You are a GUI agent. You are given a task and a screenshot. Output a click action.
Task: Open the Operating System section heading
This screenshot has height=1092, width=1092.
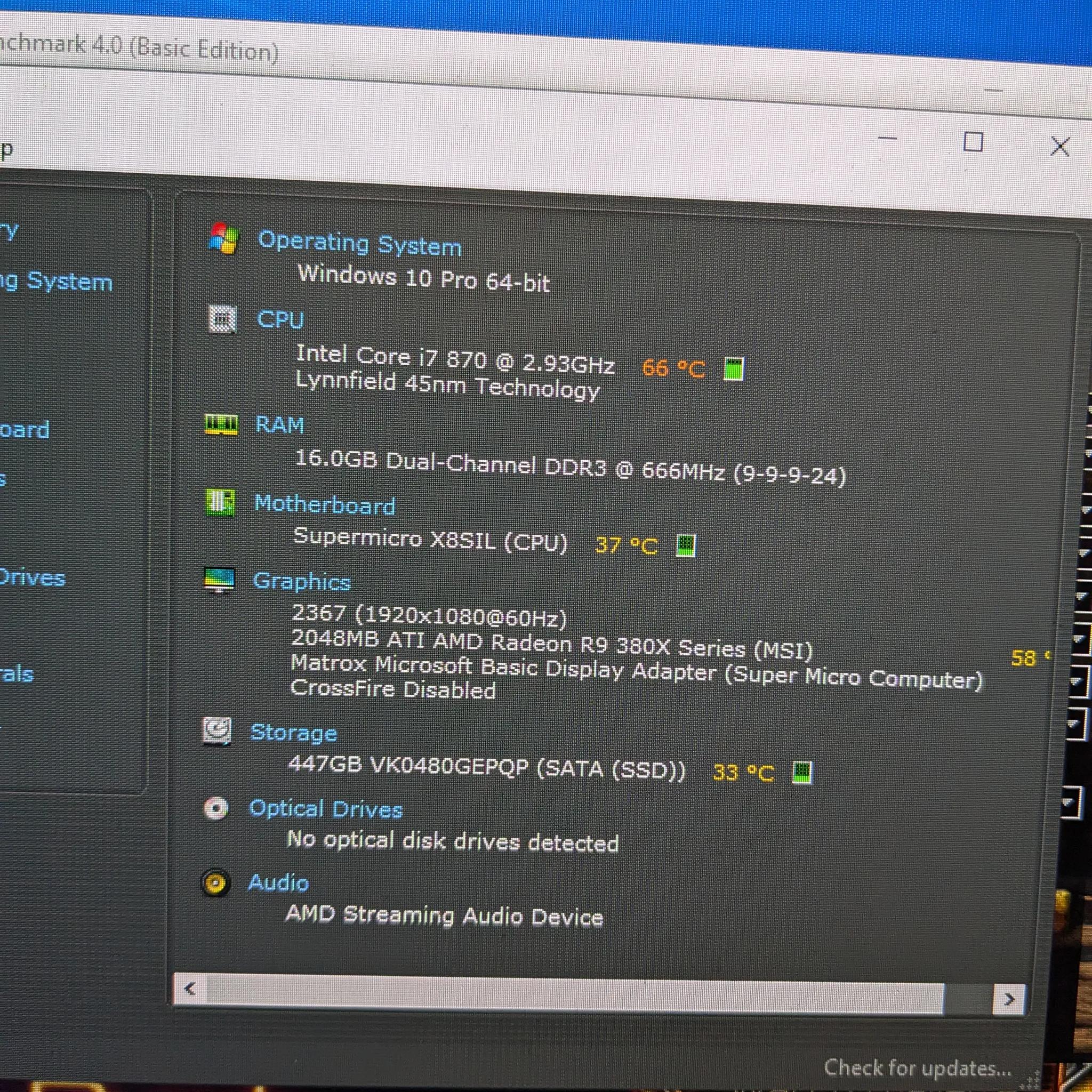click(x=359, y=243)
